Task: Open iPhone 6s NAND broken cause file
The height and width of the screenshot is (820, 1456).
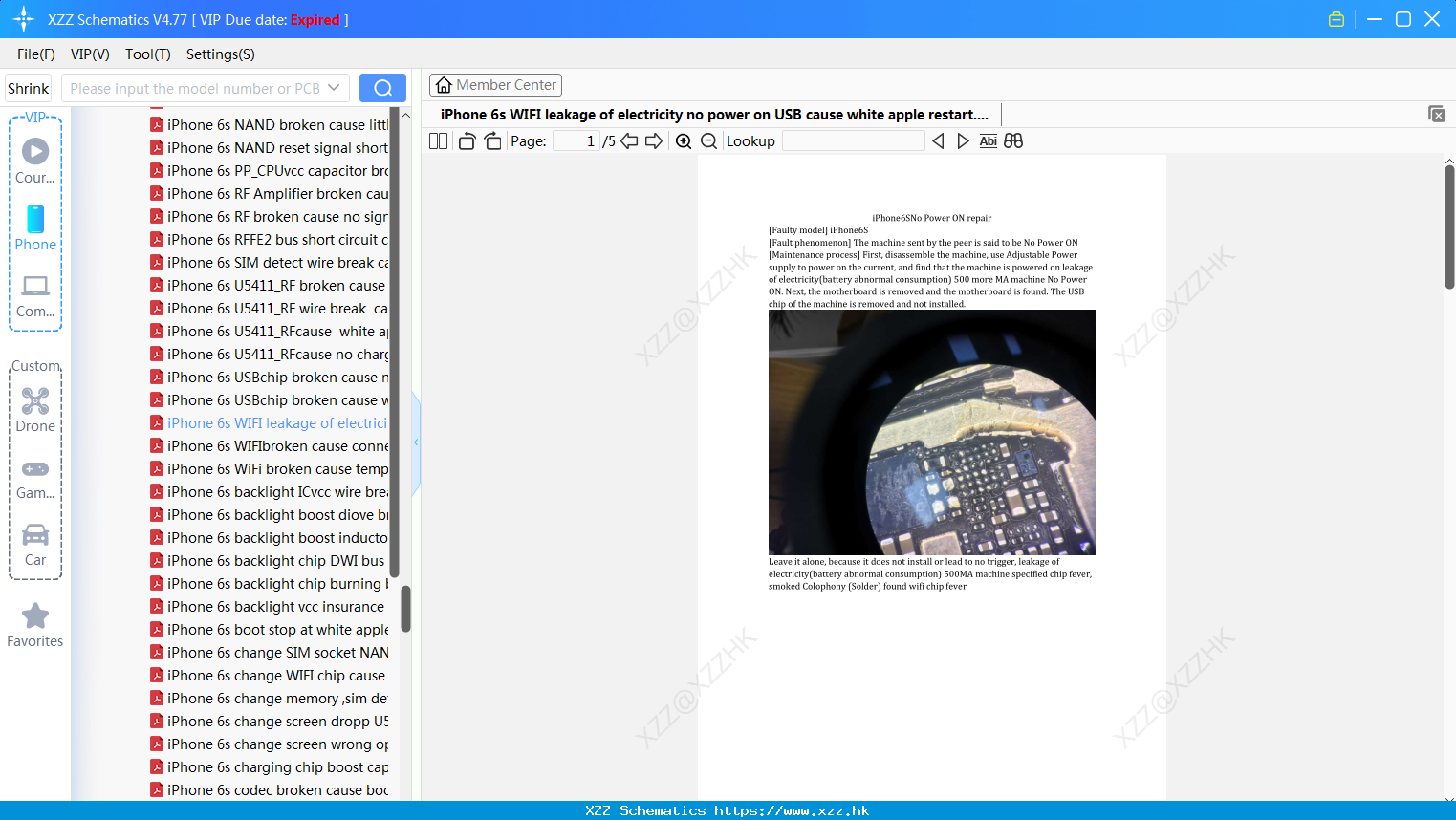Action: [x=269, y=125]
